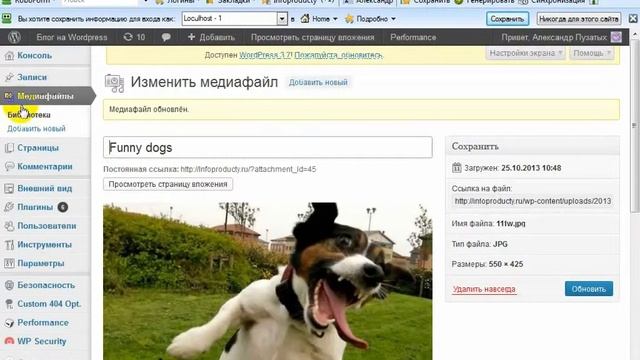
Task: Open the WordPress 3.7 link in notice
Action: pyautogui.click(x=265, y=55)
